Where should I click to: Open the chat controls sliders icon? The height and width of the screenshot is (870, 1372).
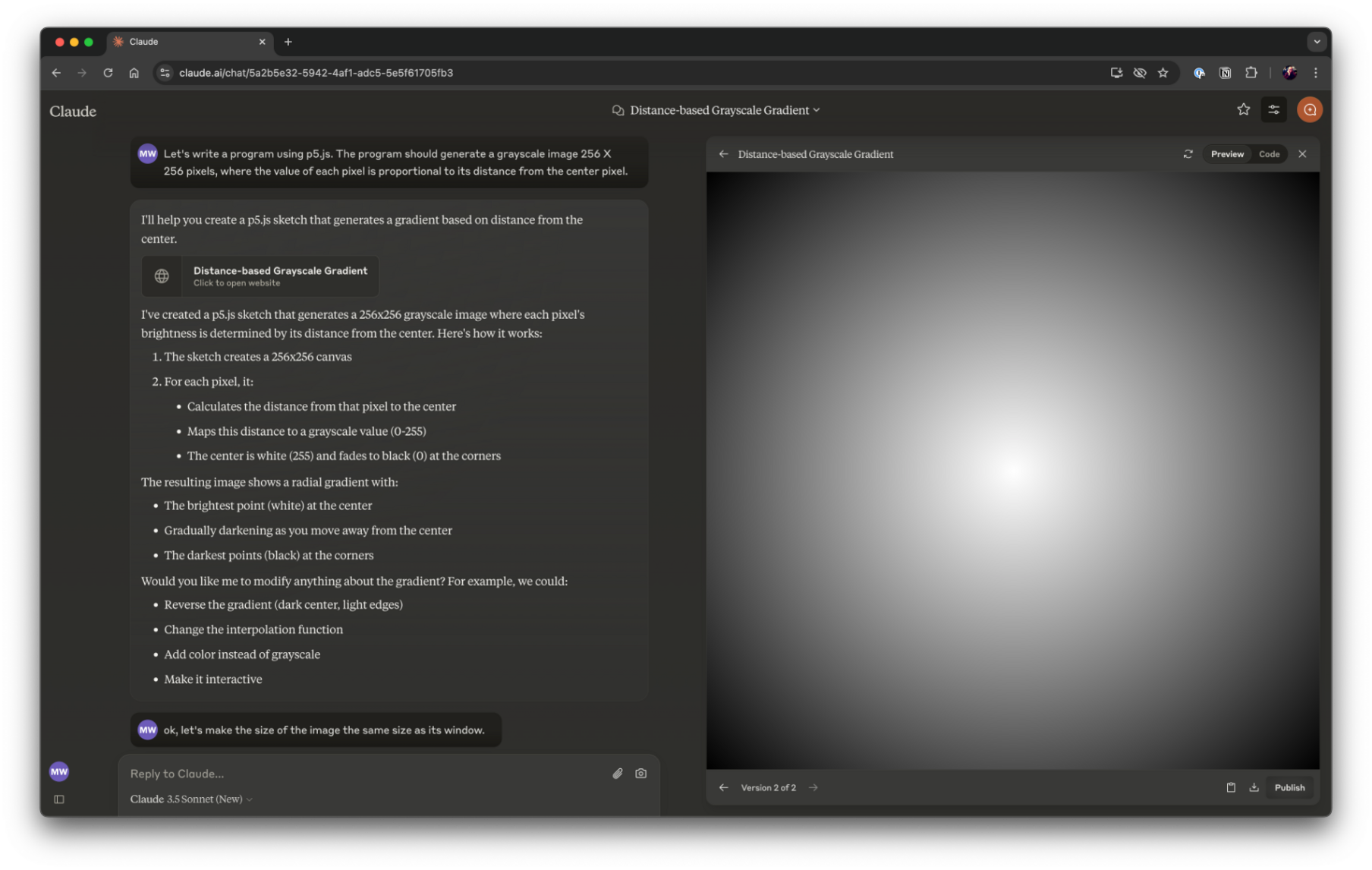pyautogui.click(x=1273, y=110)
